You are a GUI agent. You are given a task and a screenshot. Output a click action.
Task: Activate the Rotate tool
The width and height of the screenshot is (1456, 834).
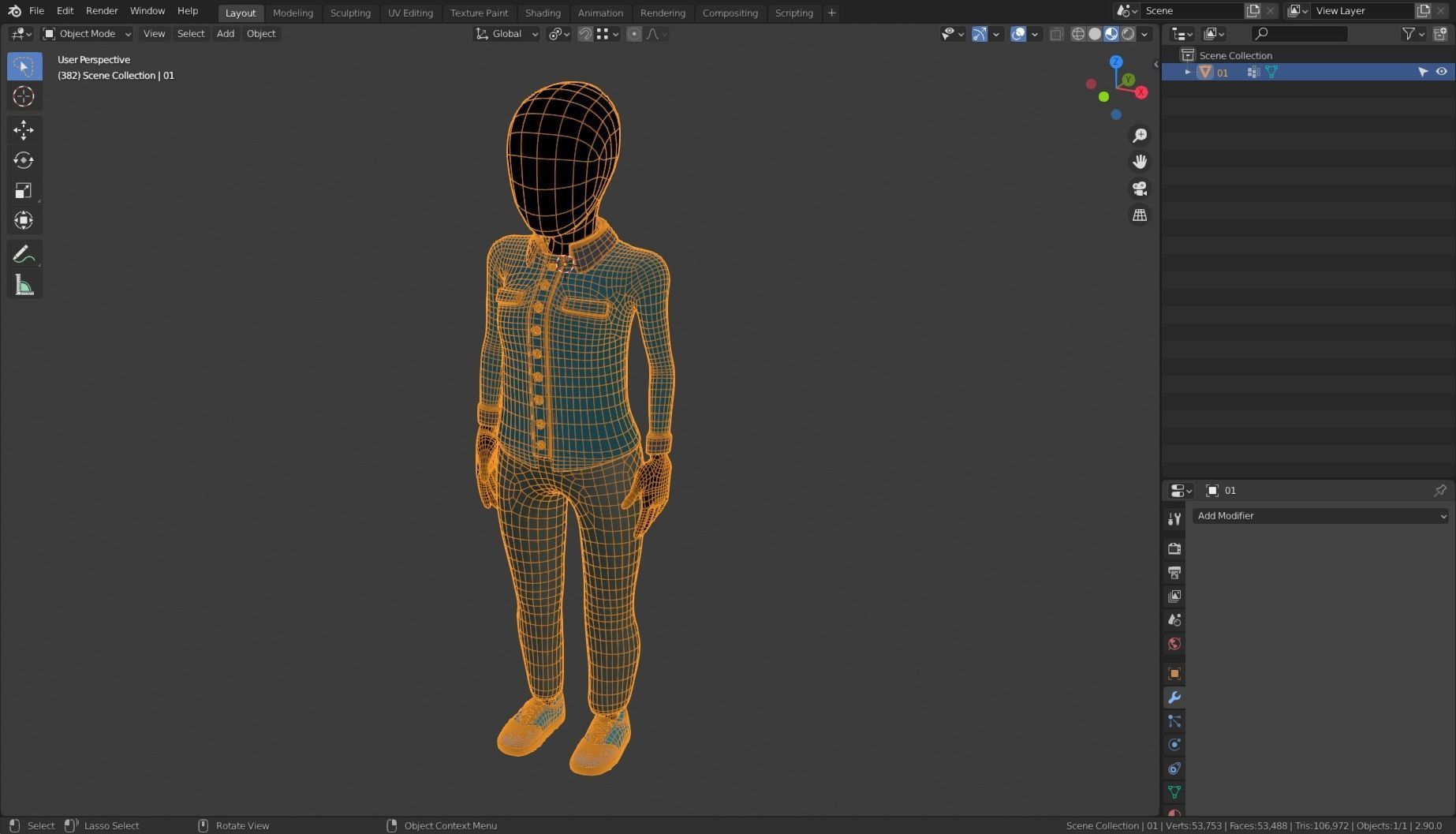click(x=24, y=160)
